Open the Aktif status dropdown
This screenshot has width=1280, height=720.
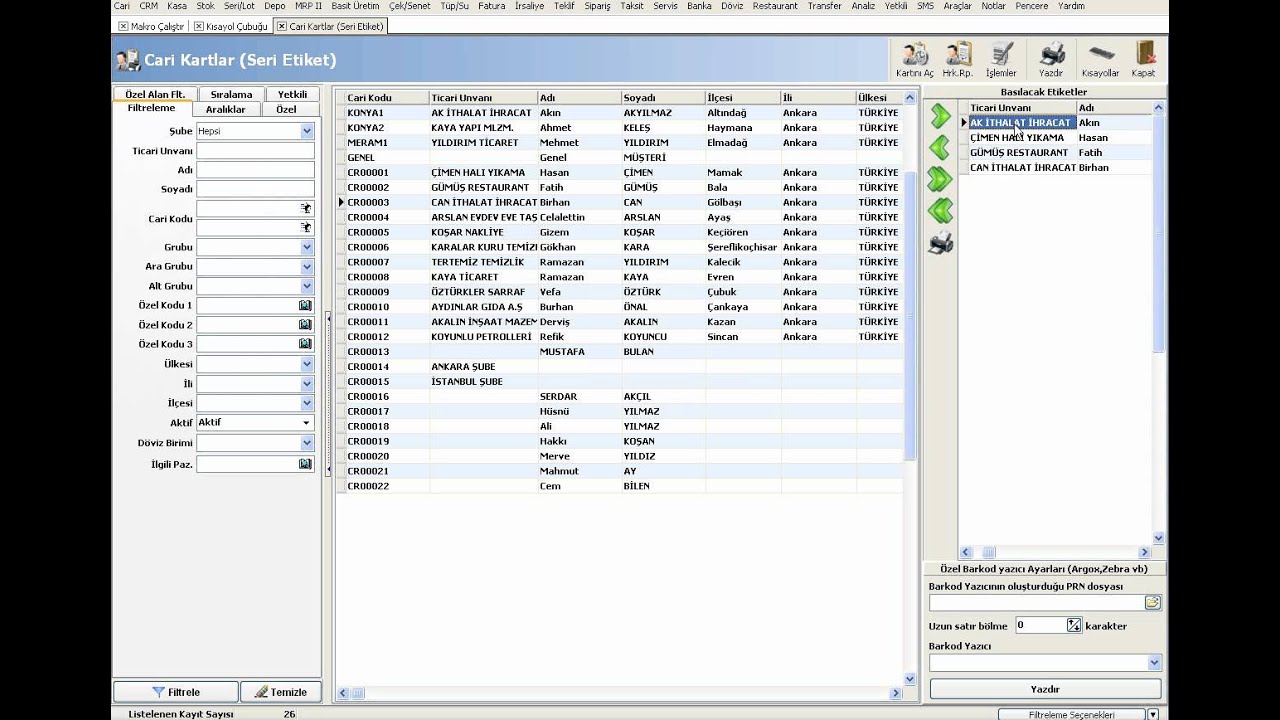306,423
